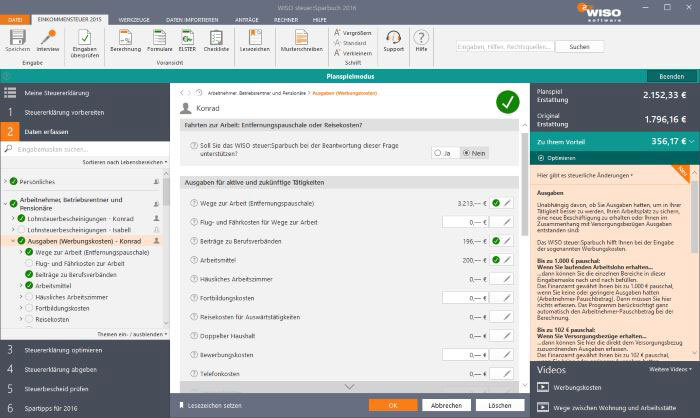
Task: Select Häusliches Arbeitszimmer in the tree
Action: 69,297
